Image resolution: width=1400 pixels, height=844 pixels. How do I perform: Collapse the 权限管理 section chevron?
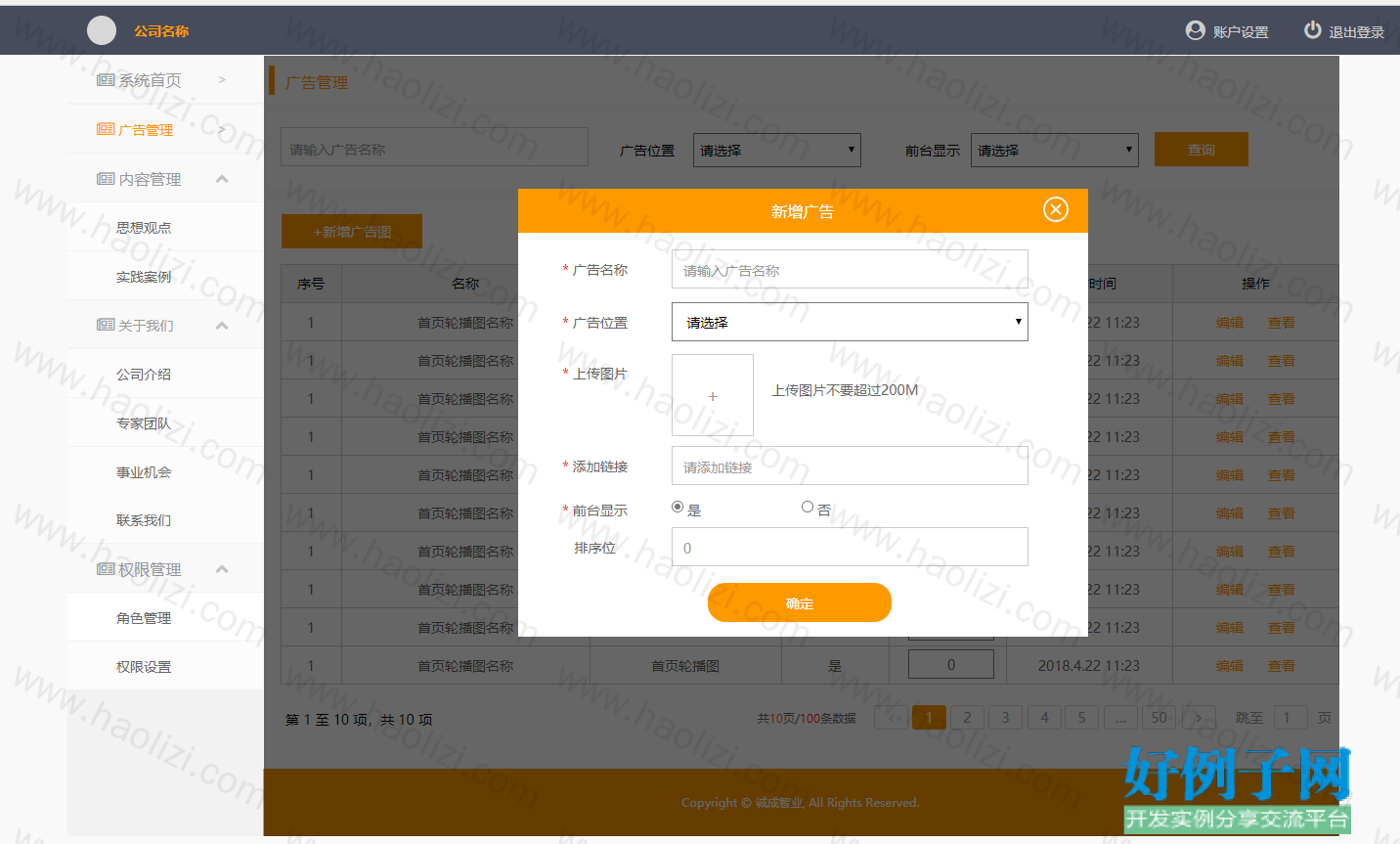(222, 569)
